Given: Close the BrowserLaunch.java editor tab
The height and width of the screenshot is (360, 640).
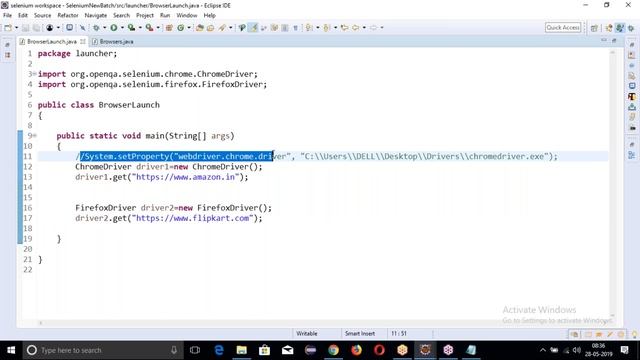Looking at the screenshot, I should (x=83, y=42).
